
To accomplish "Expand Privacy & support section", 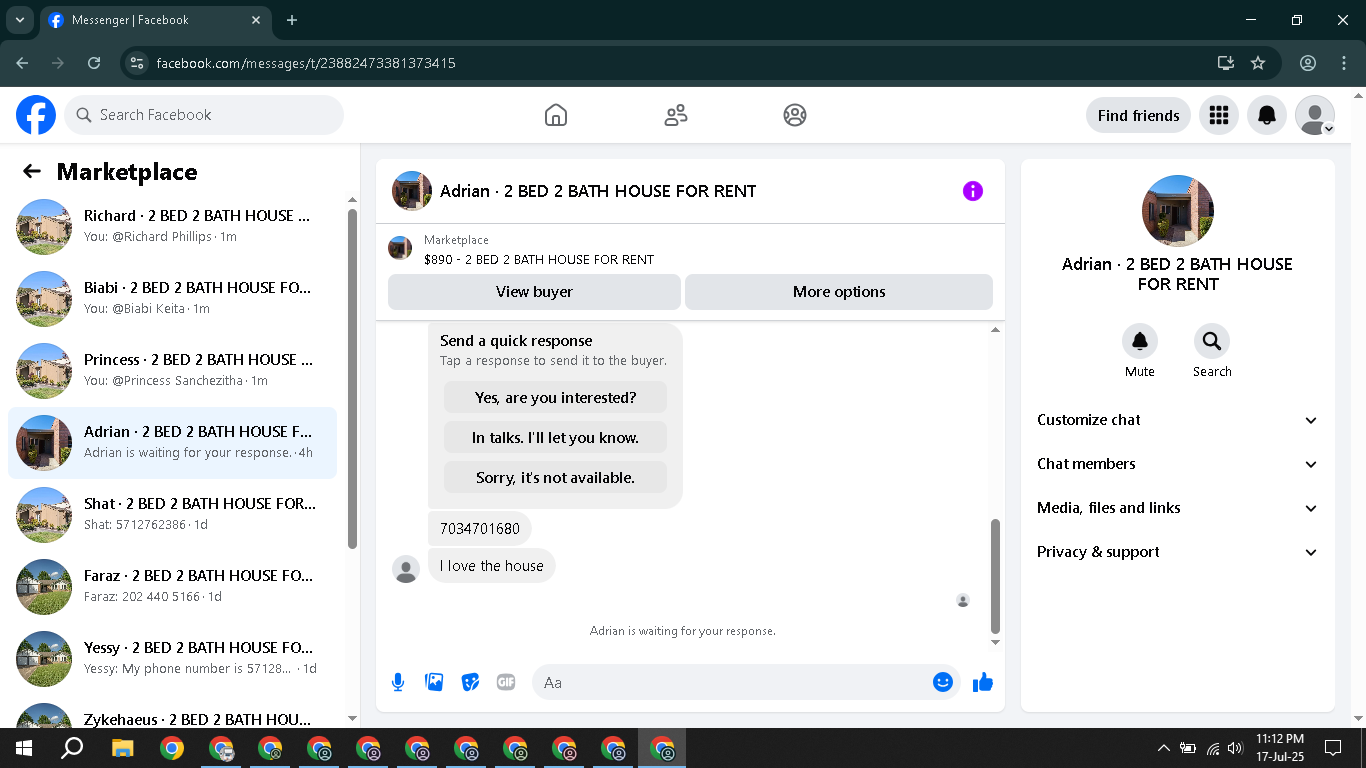I will coord(1178,552).
